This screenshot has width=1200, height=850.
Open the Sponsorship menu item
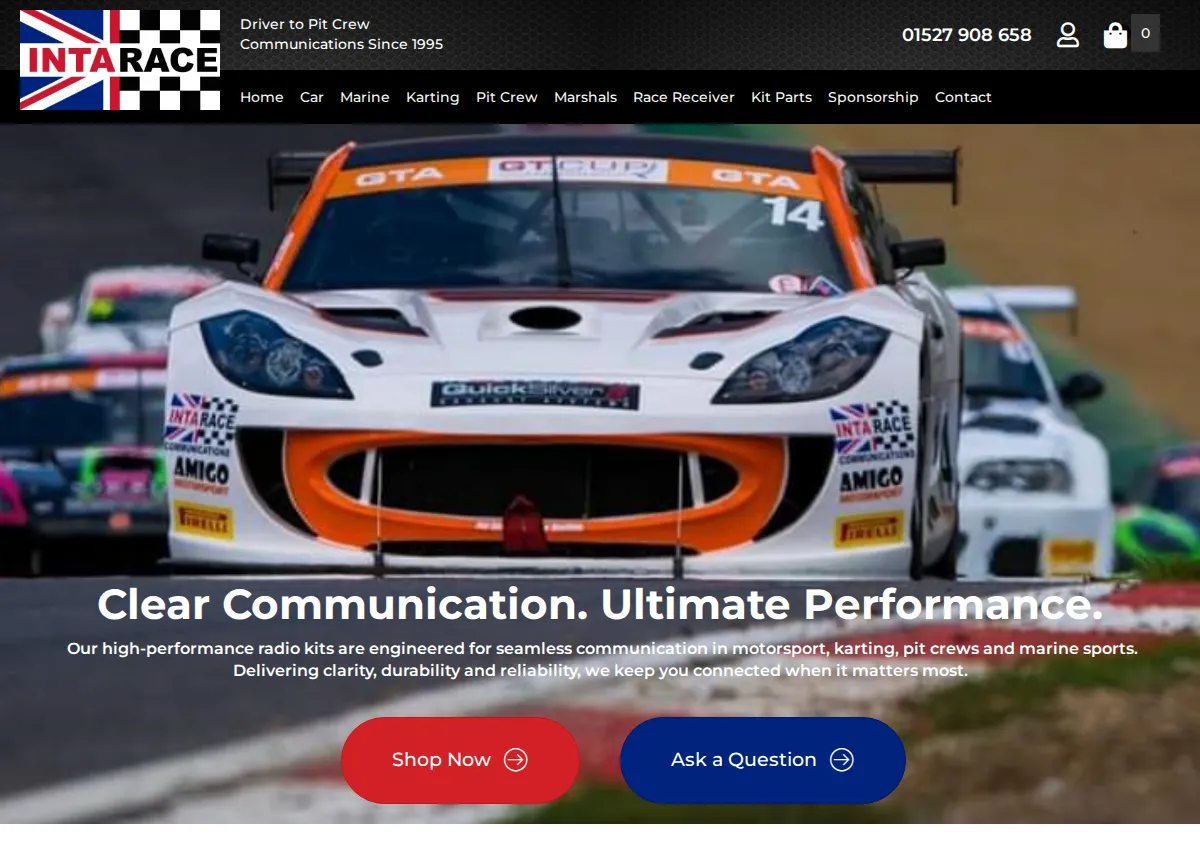click(x=873, y=97)
